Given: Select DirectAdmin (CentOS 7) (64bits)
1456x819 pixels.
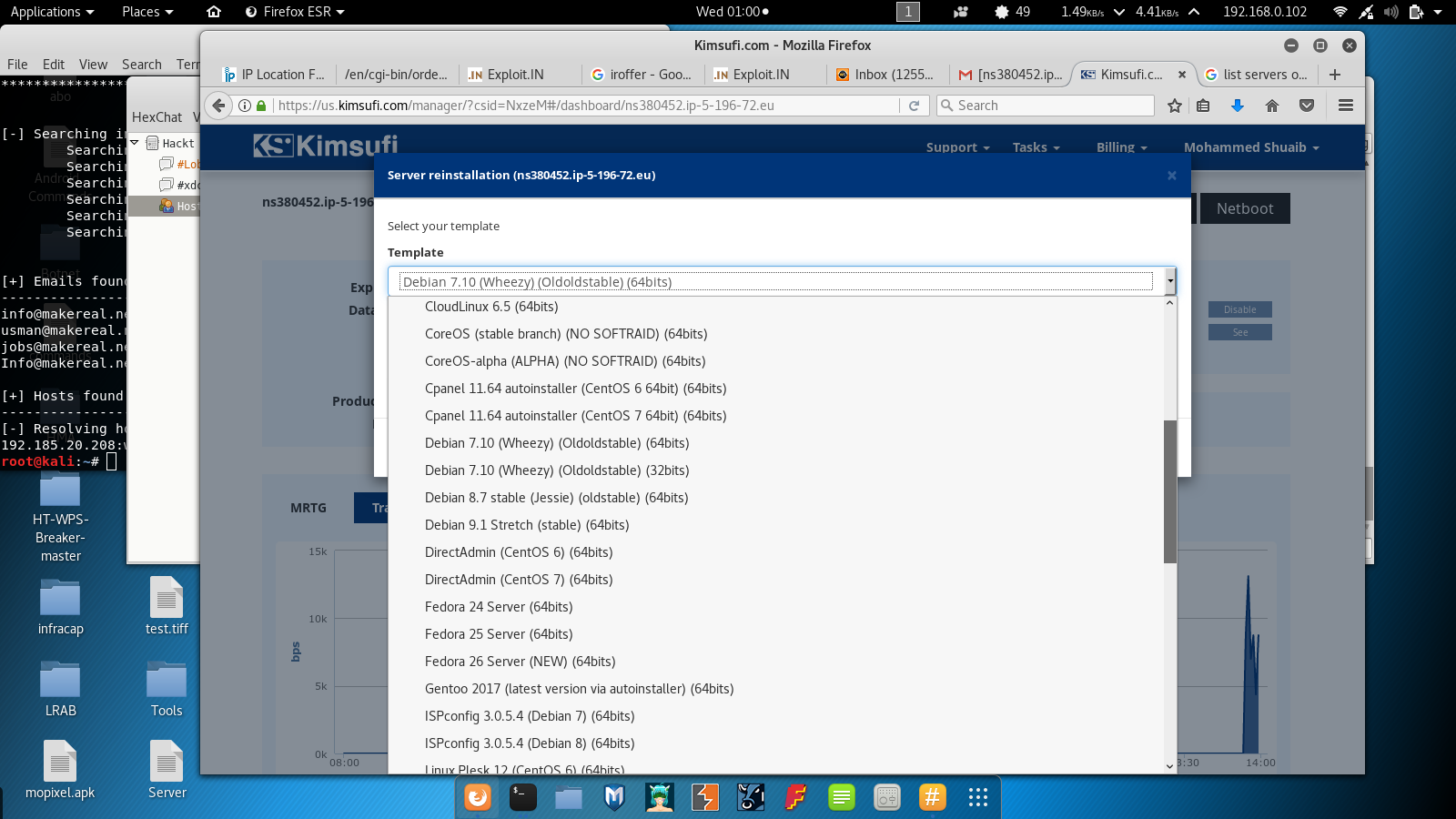Looking at the screenshot, I should (775, 580).
